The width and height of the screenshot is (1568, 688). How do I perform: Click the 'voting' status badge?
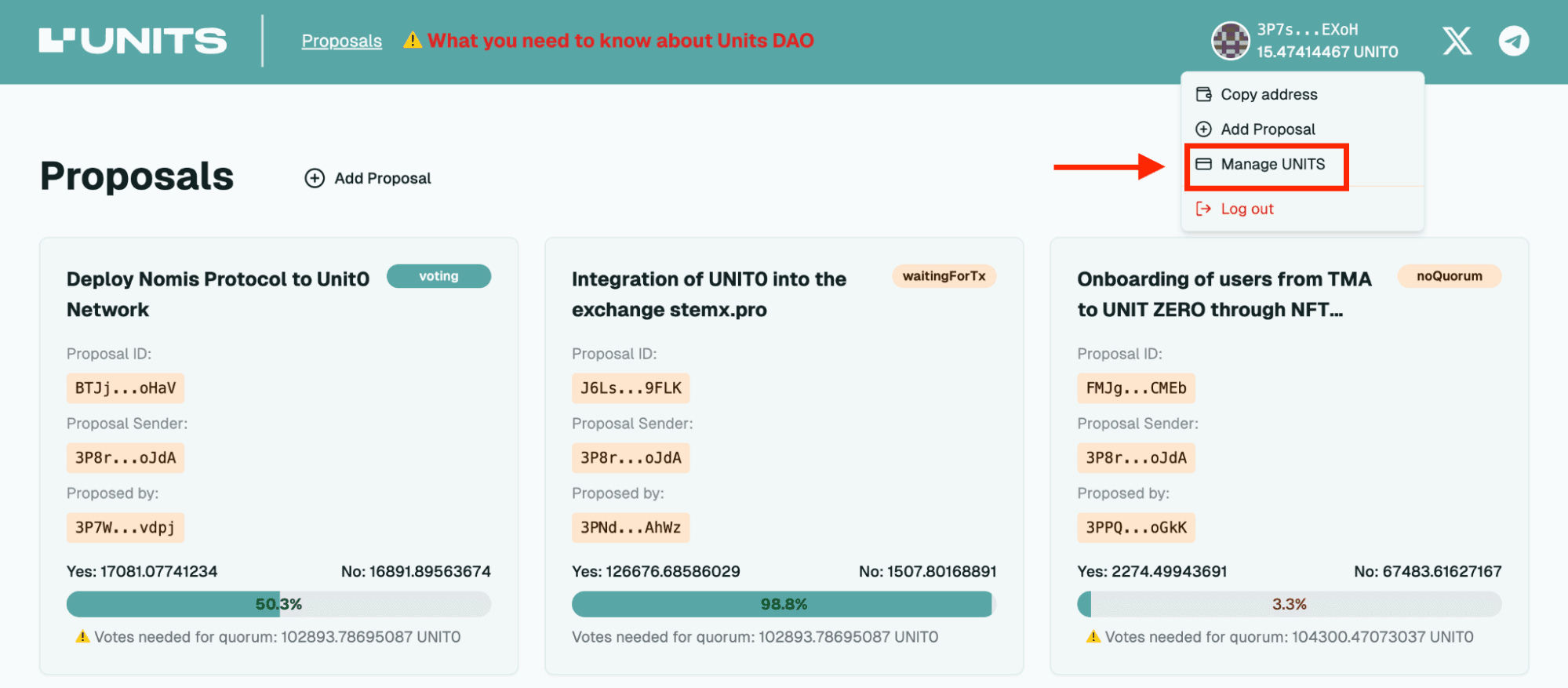click(438, 276)
